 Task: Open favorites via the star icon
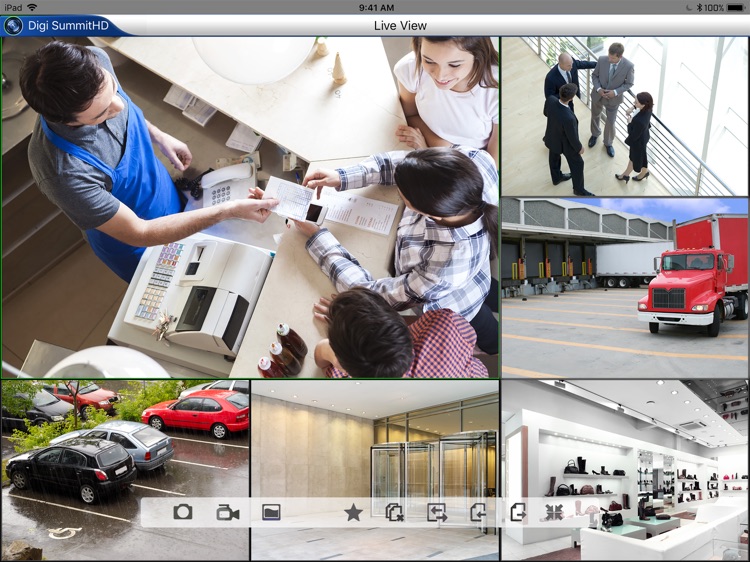pos(353,513)
